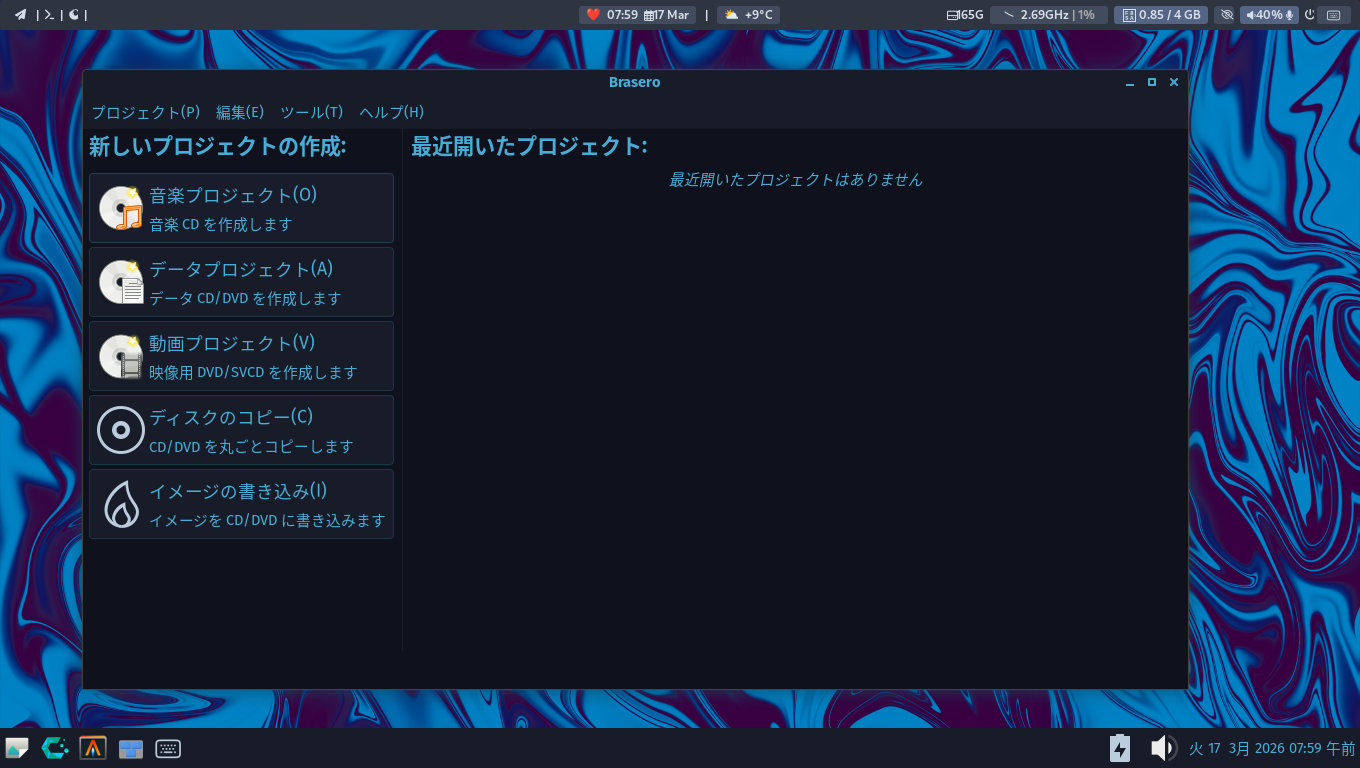Close the Brasero window
The image size is (1360, 768).
tap(1174, 83)
